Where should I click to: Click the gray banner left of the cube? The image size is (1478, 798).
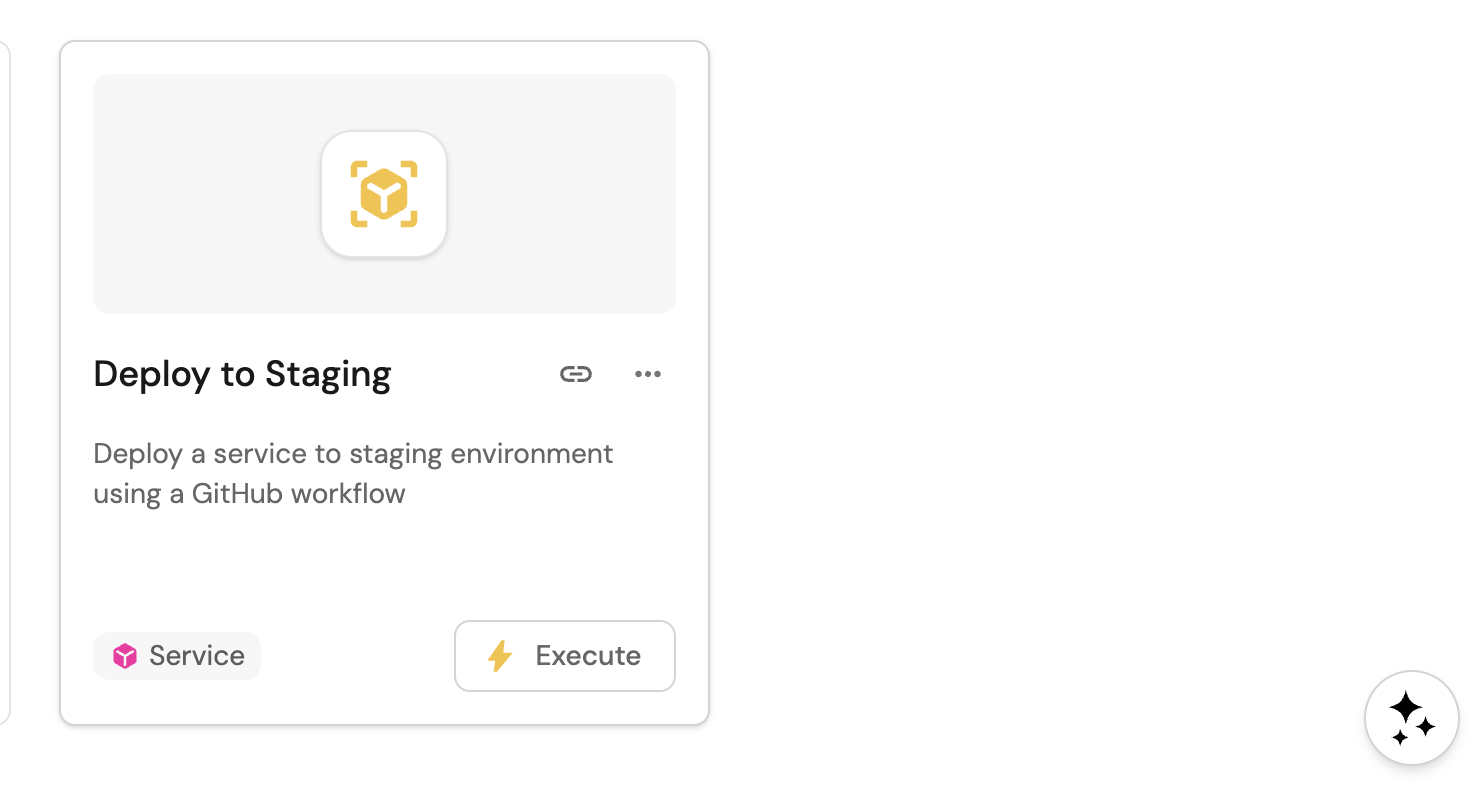[x=200, y=194]
